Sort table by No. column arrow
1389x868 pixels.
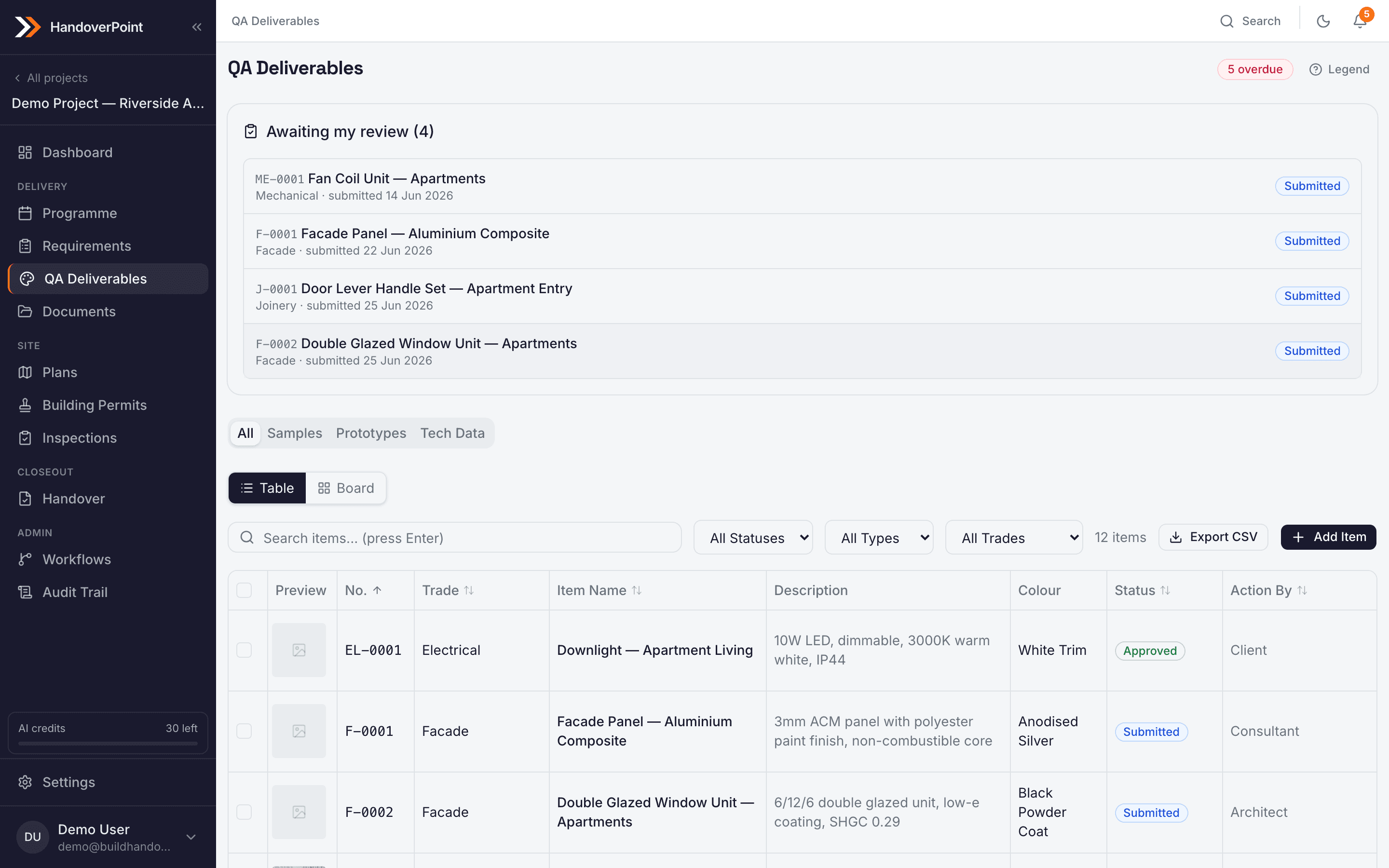point(377,590)
